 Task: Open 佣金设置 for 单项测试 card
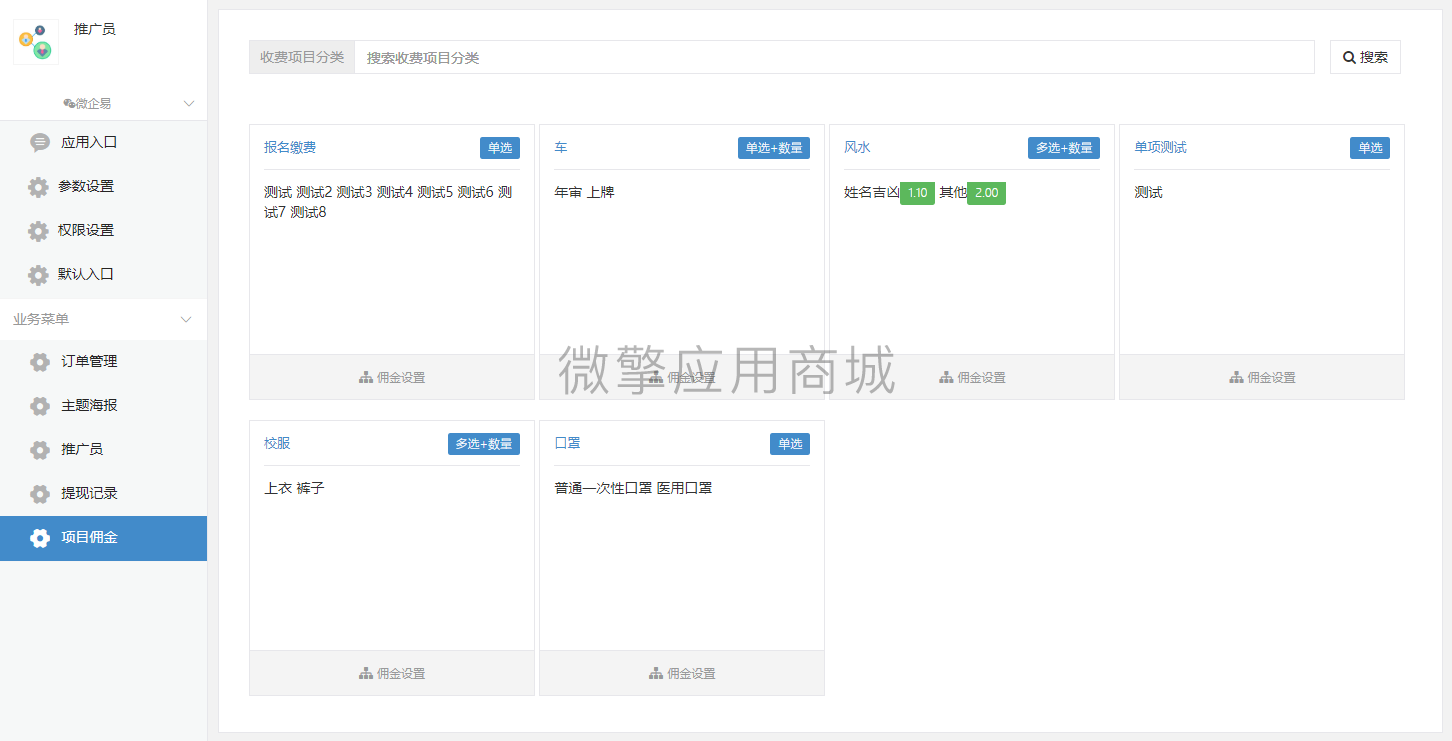pyautogui.click(x=1262, y=377)
